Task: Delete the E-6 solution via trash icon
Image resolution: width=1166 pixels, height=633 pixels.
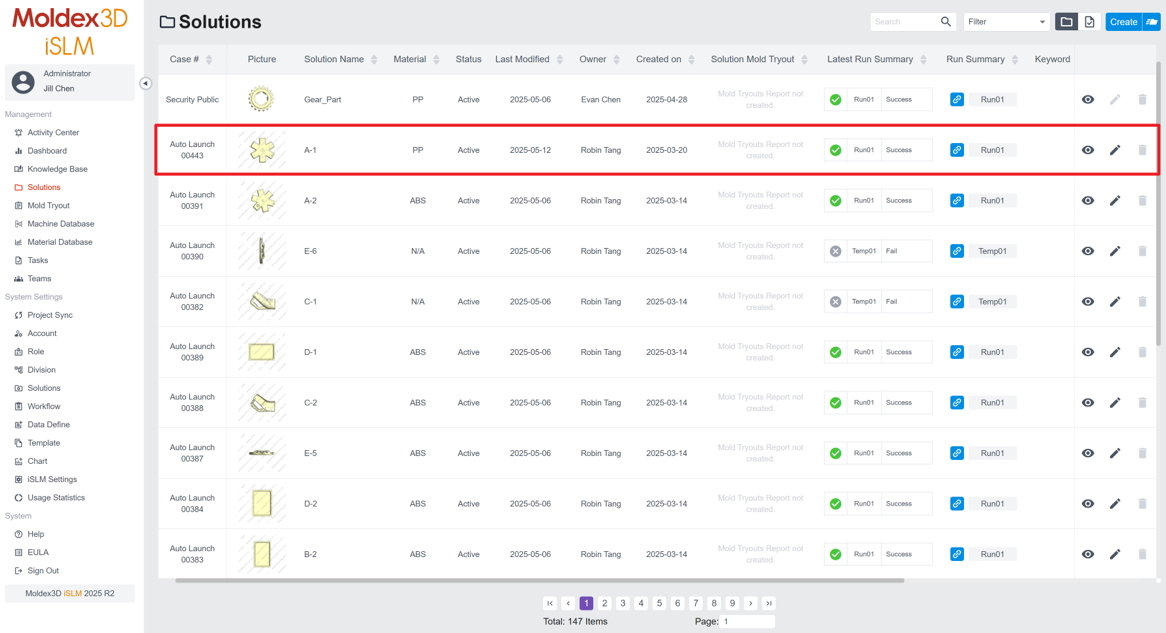Action: (1142, 251)
